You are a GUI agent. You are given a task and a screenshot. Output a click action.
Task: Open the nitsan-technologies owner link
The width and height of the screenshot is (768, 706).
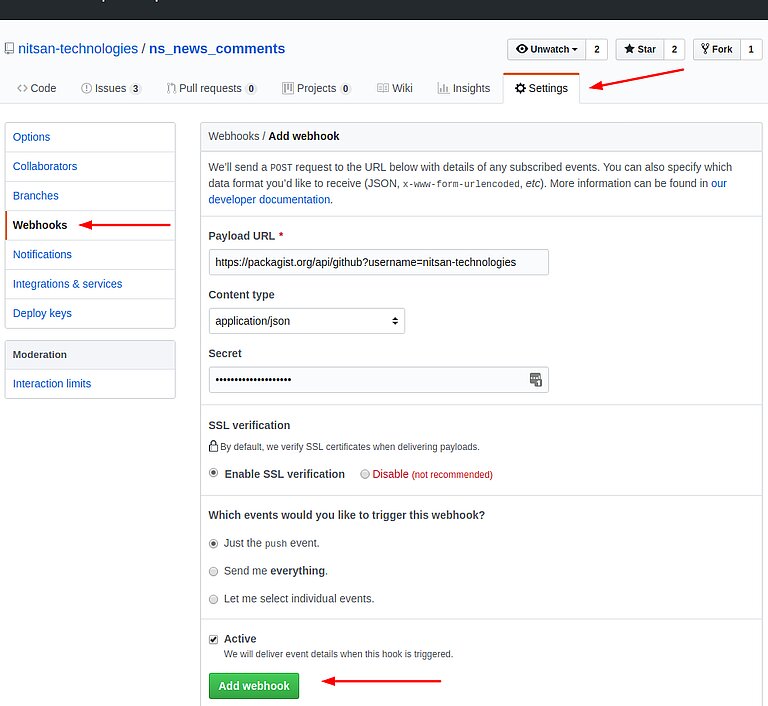click(78, 49)
